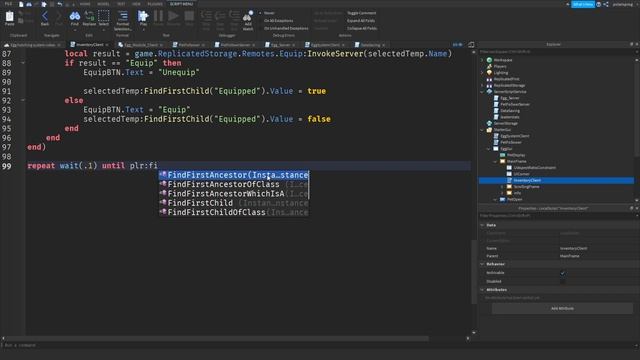Select the Workspace service in Explorer

pos(502,60)
